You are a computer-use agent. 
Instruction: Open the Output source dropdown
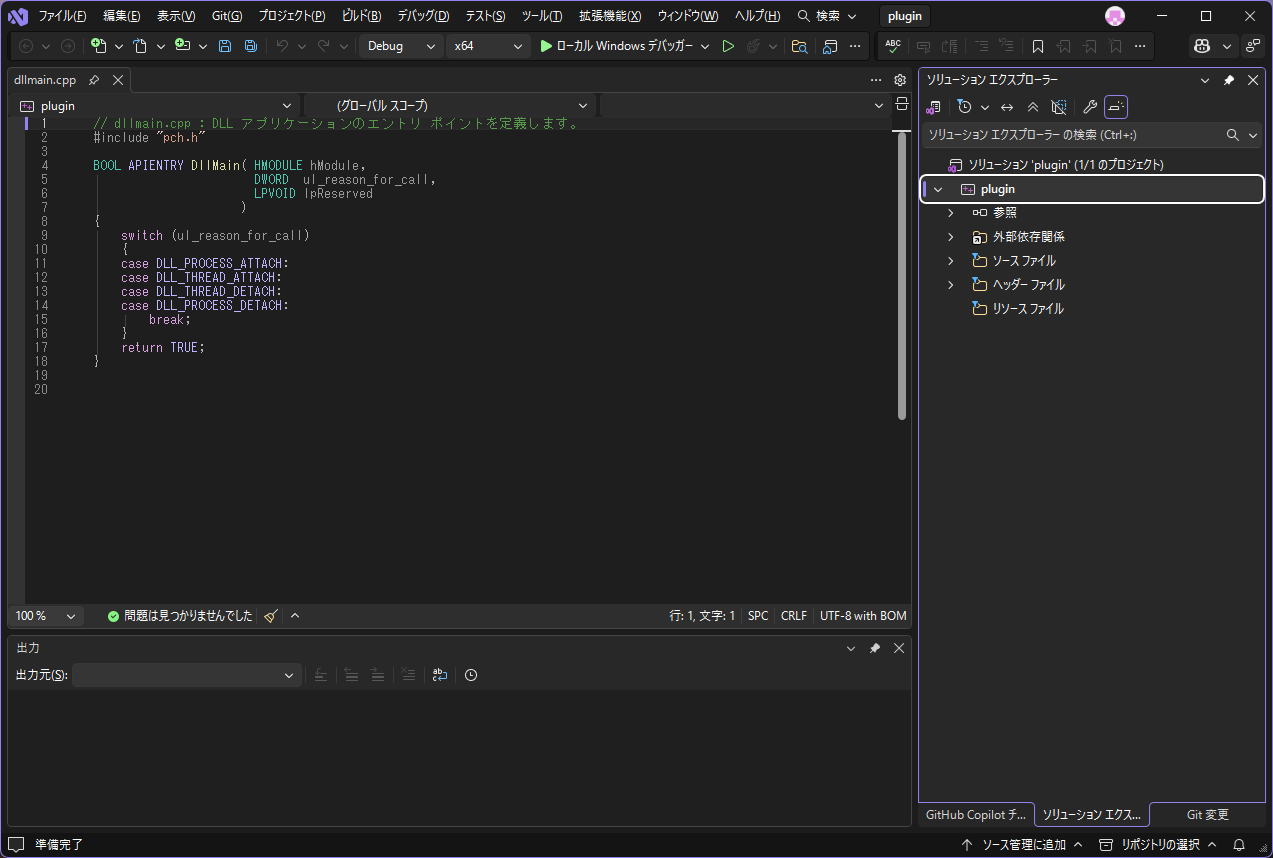pyautogui.click(x=187, y=675)
